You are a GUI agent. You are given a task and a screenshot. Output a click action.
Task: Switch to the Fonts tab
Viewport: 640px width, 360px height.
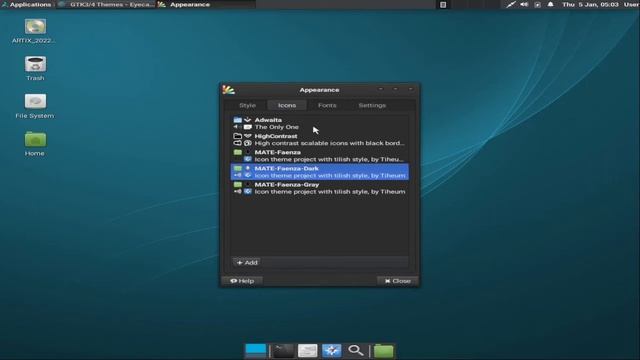click(x=327, y=105)
